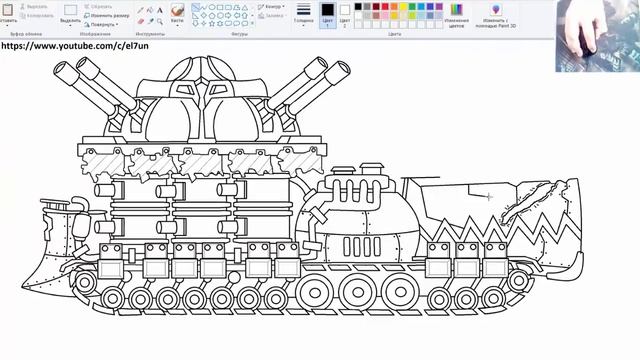Choose the Left arrow shape
This screenshot has width=640, height=360.
pyautogui.click(x=237, y=16)
